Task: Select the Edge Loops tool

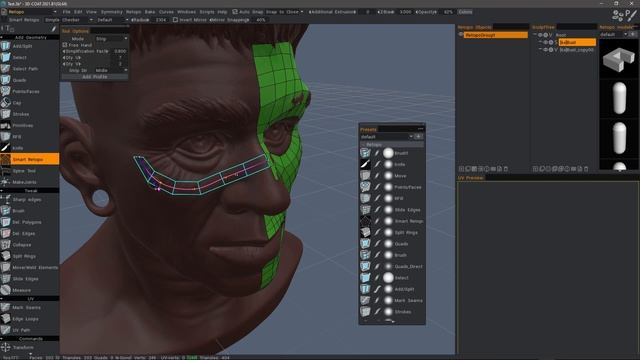Action: [29, 319]
